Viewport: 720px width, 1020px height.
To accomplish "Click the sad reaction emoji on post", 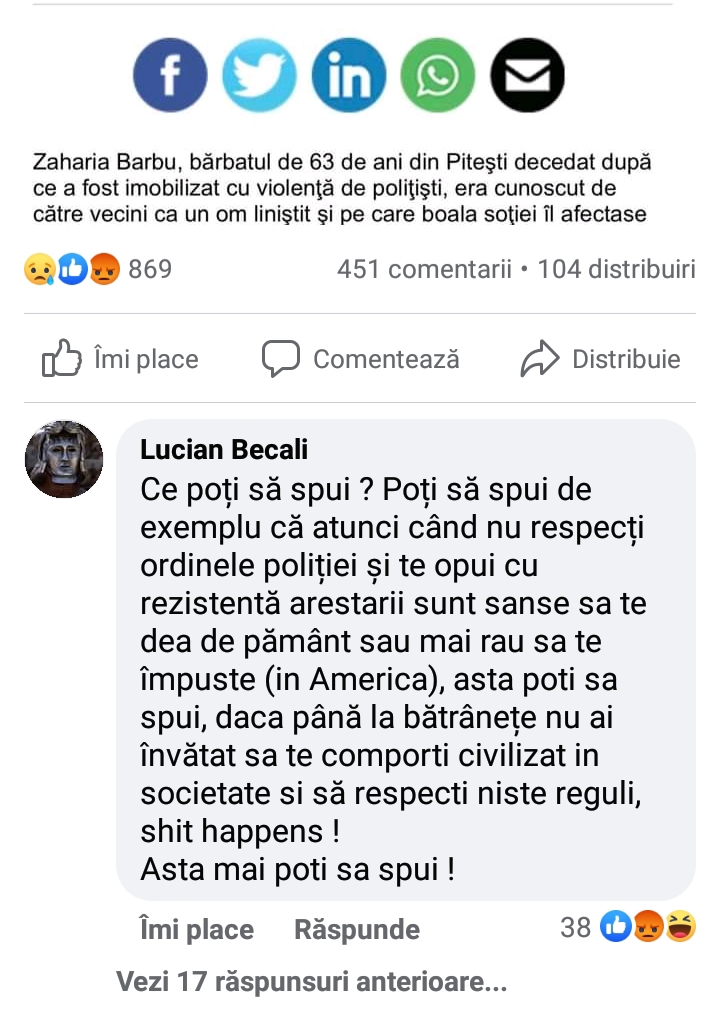I will click(x=40, y=269).
